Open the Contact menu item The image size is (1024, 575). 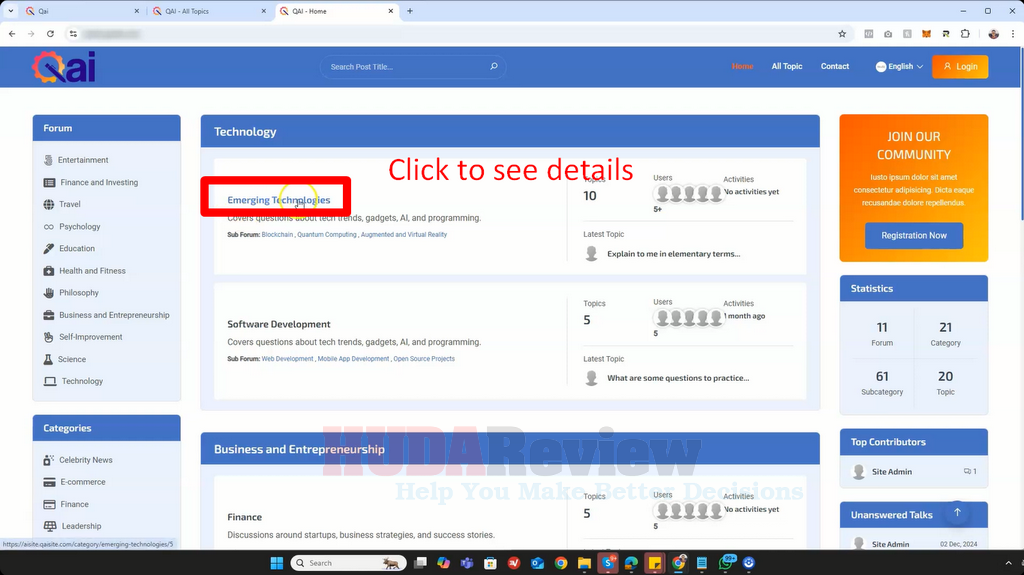835,67
